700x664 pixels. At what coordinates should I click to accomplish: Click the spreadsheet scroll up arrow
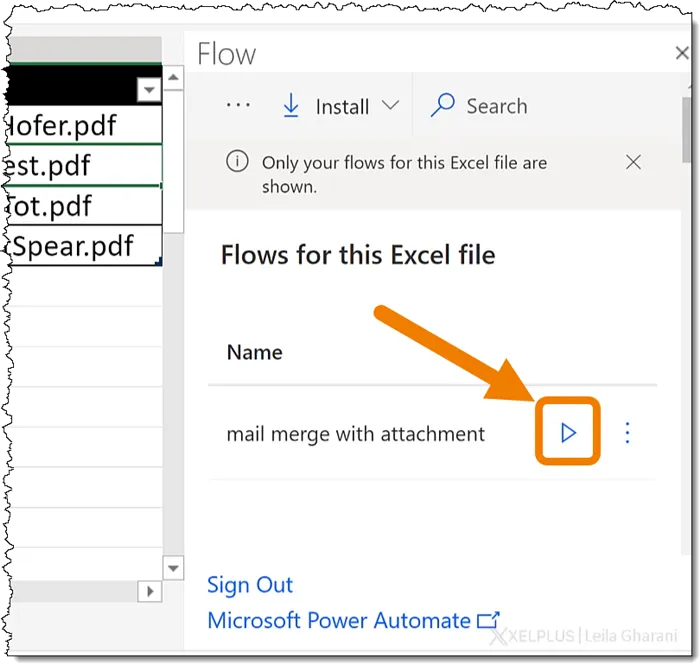[x=173, y=78]
